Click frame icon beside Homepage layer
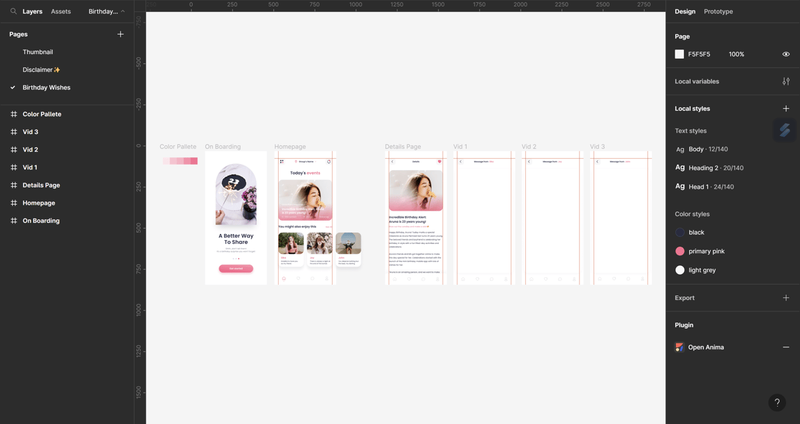800x424 pixels. tap(14, 203)
